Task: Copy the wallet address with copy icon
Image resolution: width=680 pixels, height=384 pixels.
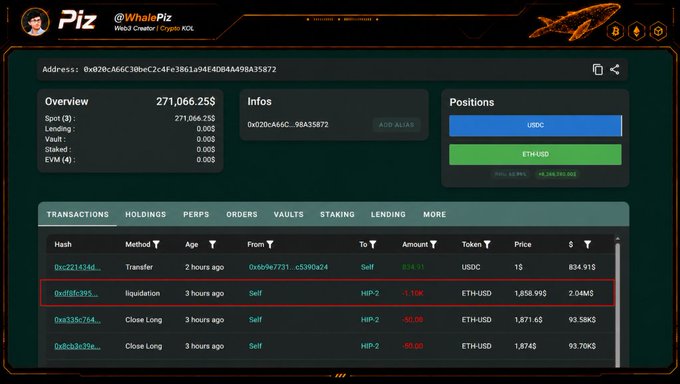Action: 598,69
